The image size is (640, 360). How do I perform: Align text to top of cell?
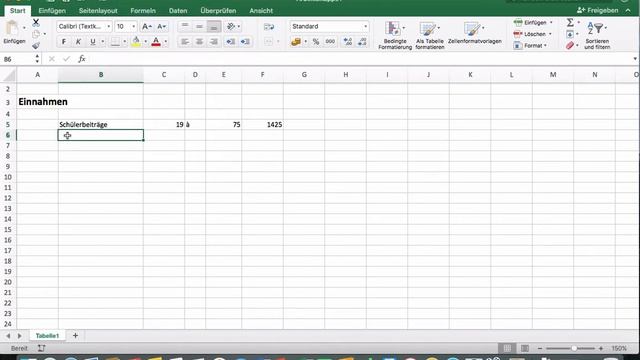point(185,27)
